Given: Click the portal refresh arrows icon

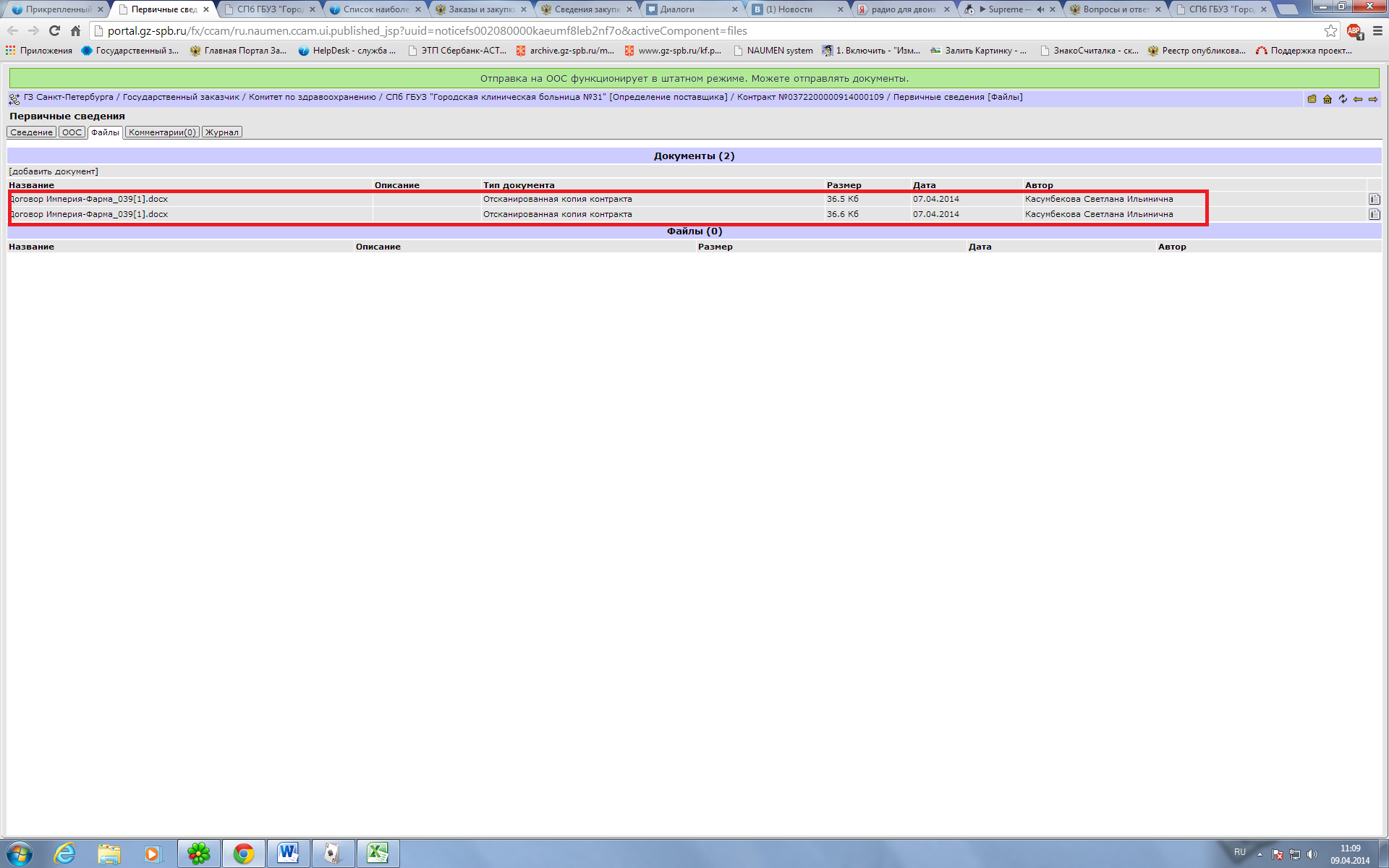Looking at the screenshot, I should [1343, 99].
